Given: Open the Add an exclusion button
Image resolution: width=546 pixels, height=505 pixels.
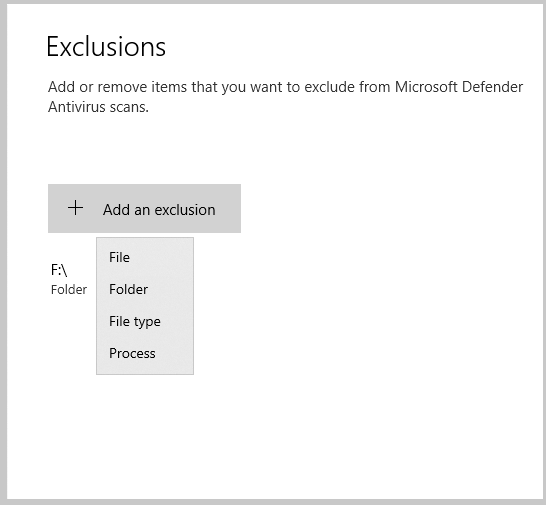Looking at the screenshot, I should coord(144,208).
